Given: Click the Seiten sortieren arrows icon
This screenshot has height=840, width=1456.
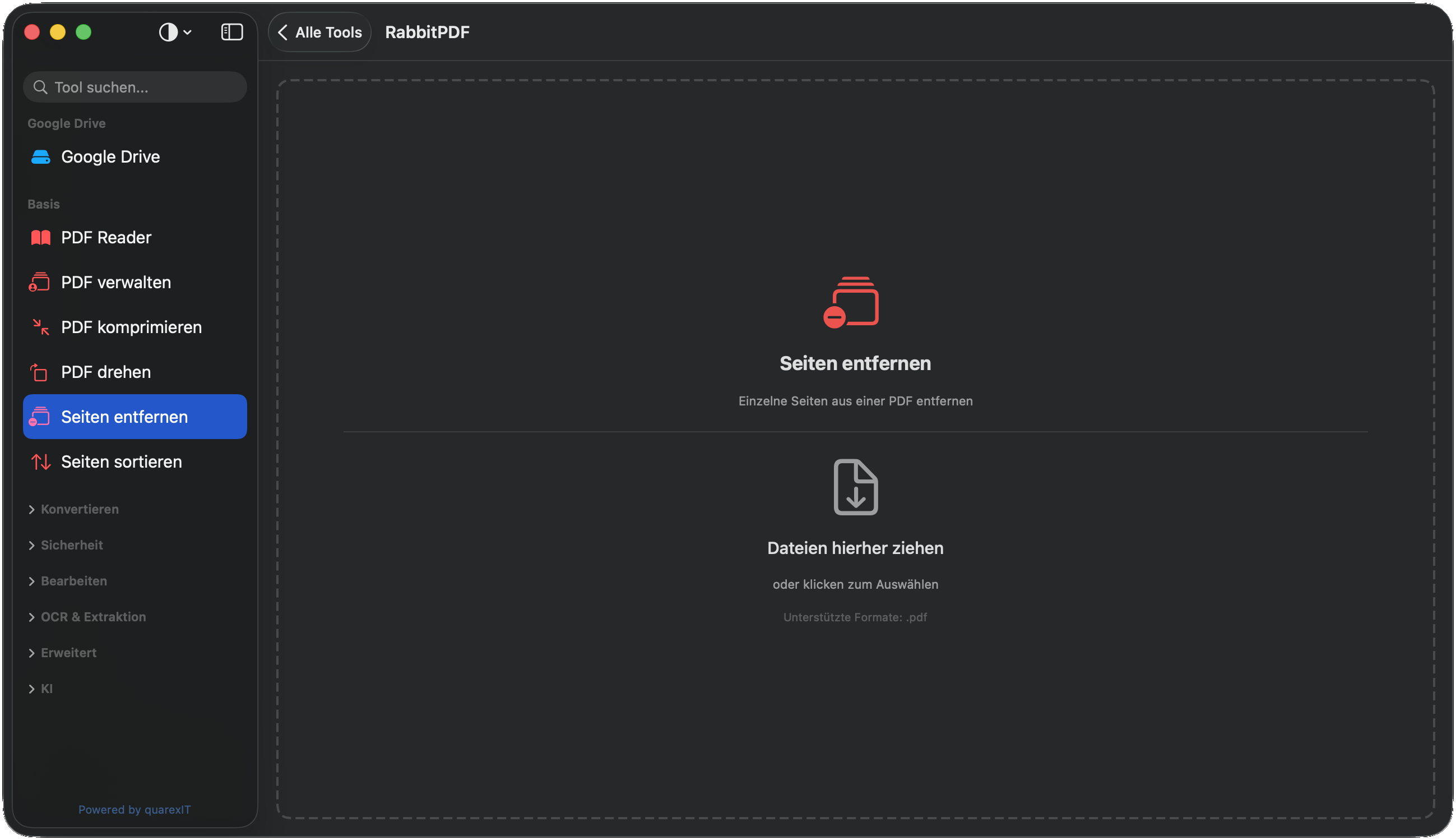Looking at the screenshot, I should [40, 461].
